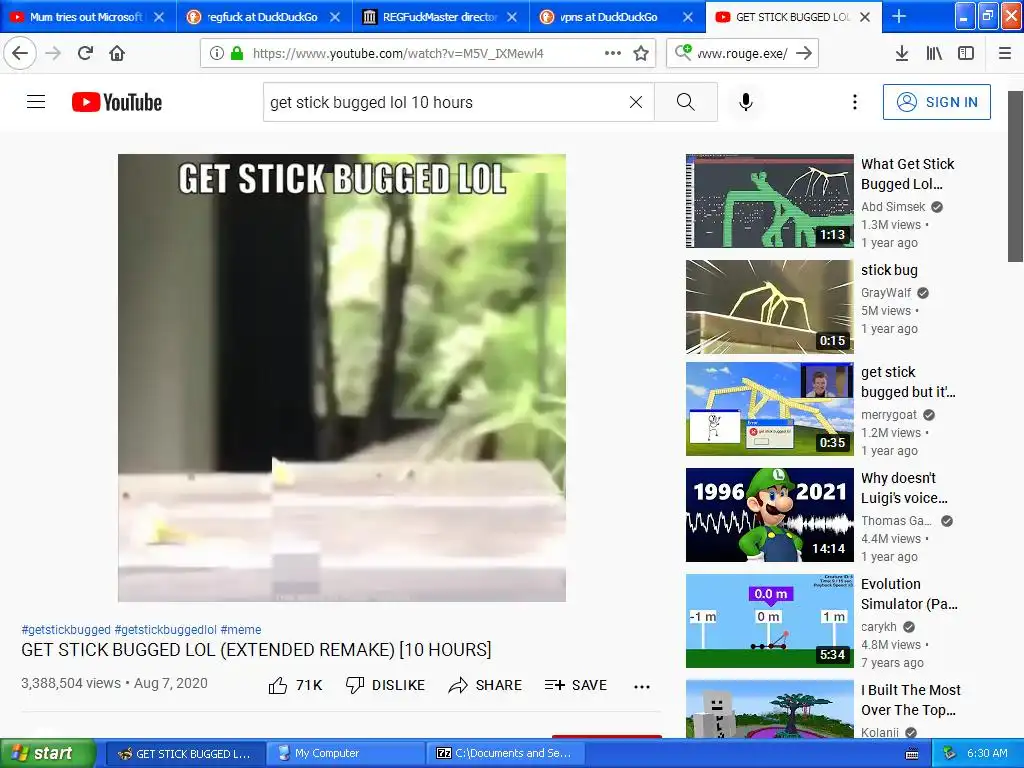Image resolution: width=1024 pixels, height=768 pixels.
Task: Clear the YouTube search text
Action: [x=635, y=102]
